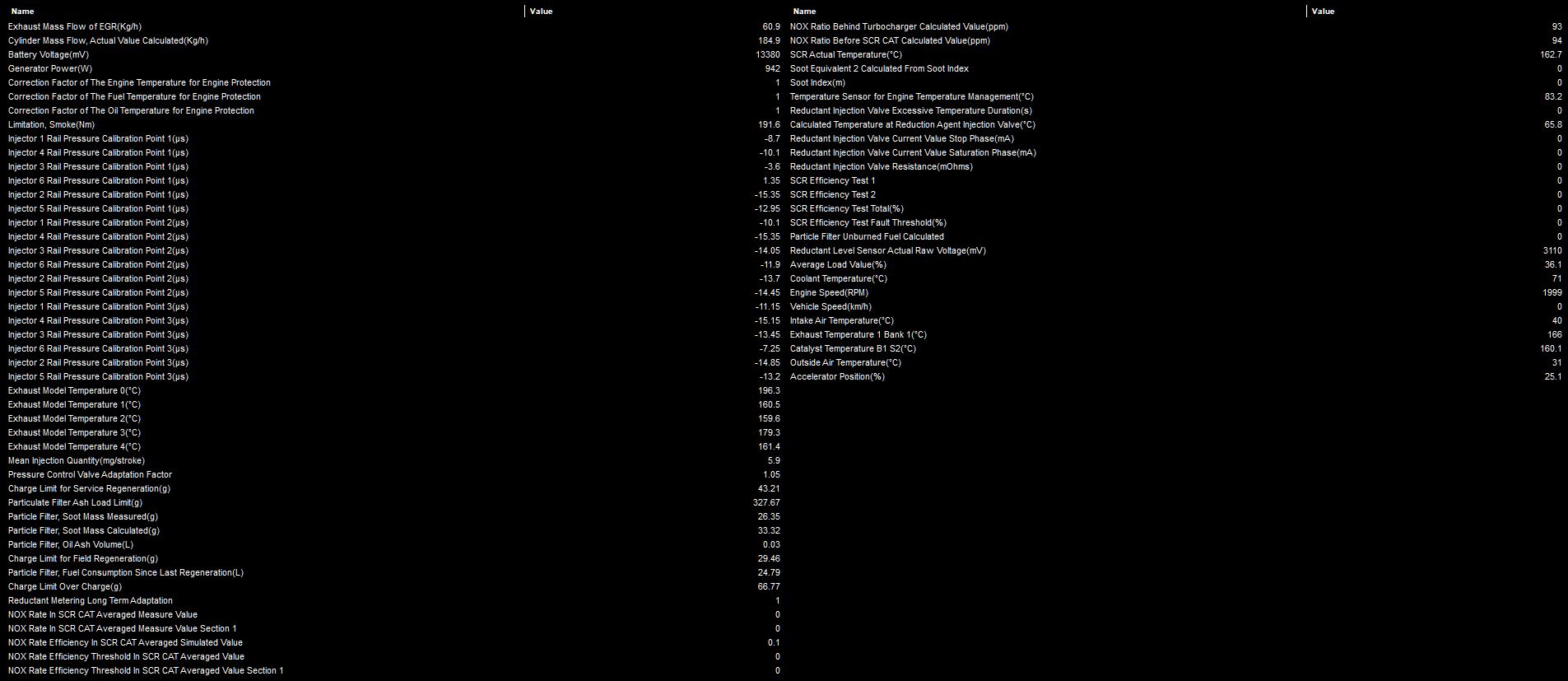
Task: Select the Engine Speed(RPM) row
Action: [1175, 292]
